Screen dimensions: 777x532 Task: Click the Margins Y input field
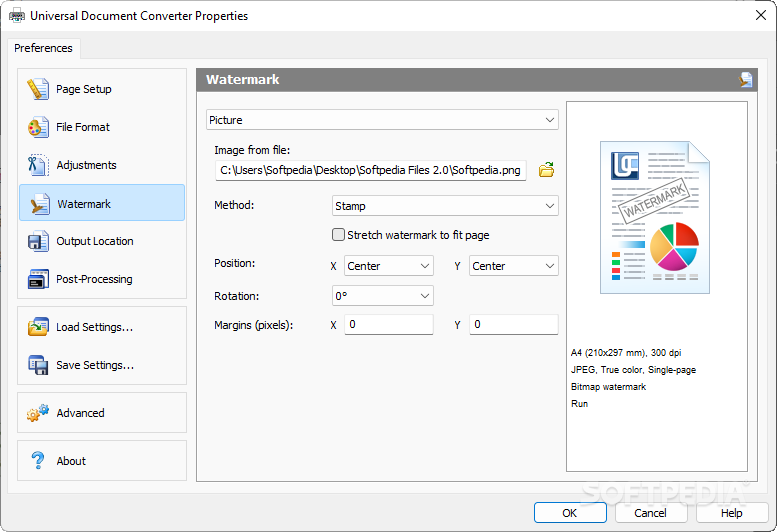(x=513, y=324)
